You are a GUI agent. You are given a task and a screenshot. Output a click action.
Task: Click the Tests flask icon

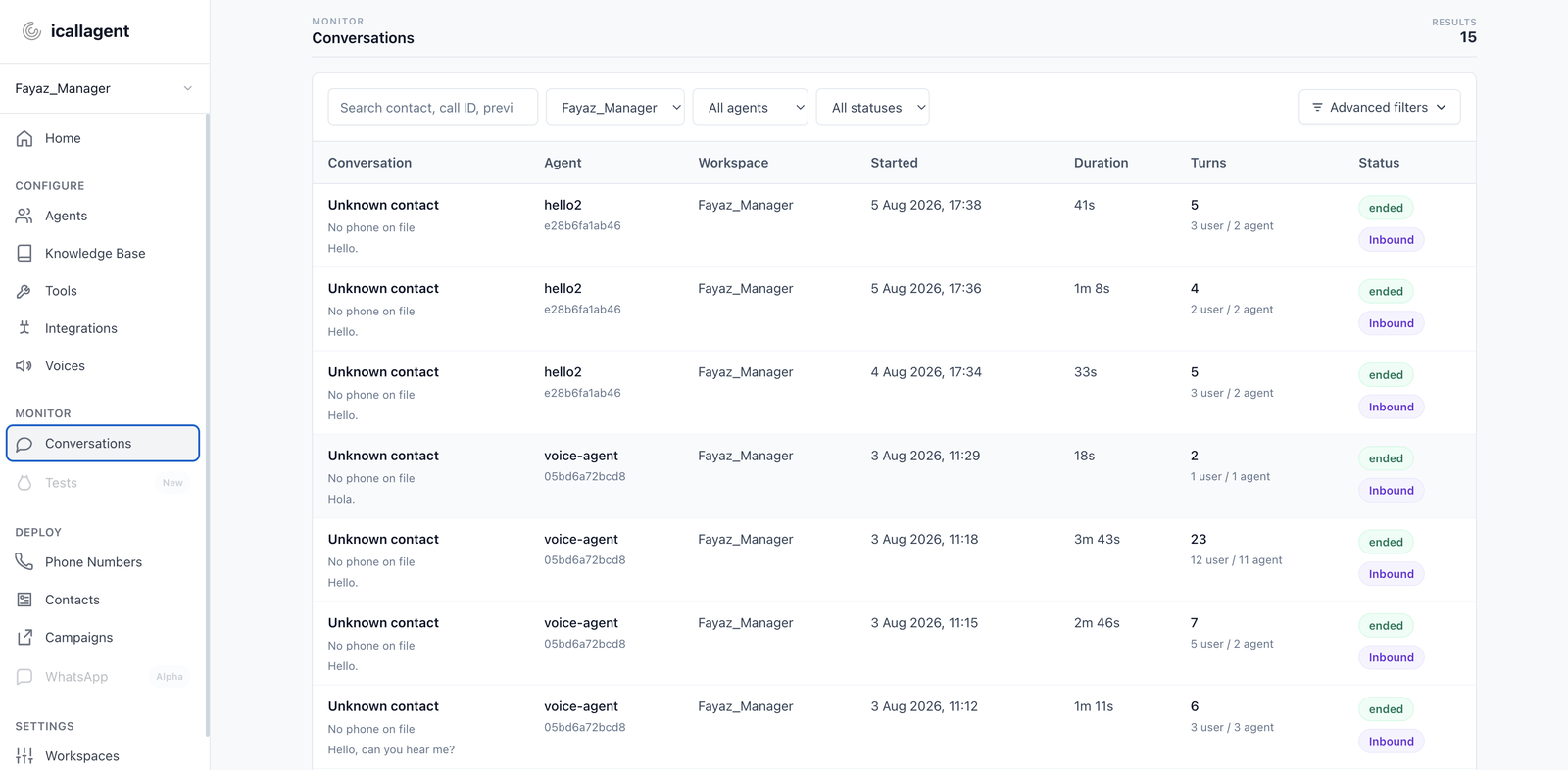[24, 483]
